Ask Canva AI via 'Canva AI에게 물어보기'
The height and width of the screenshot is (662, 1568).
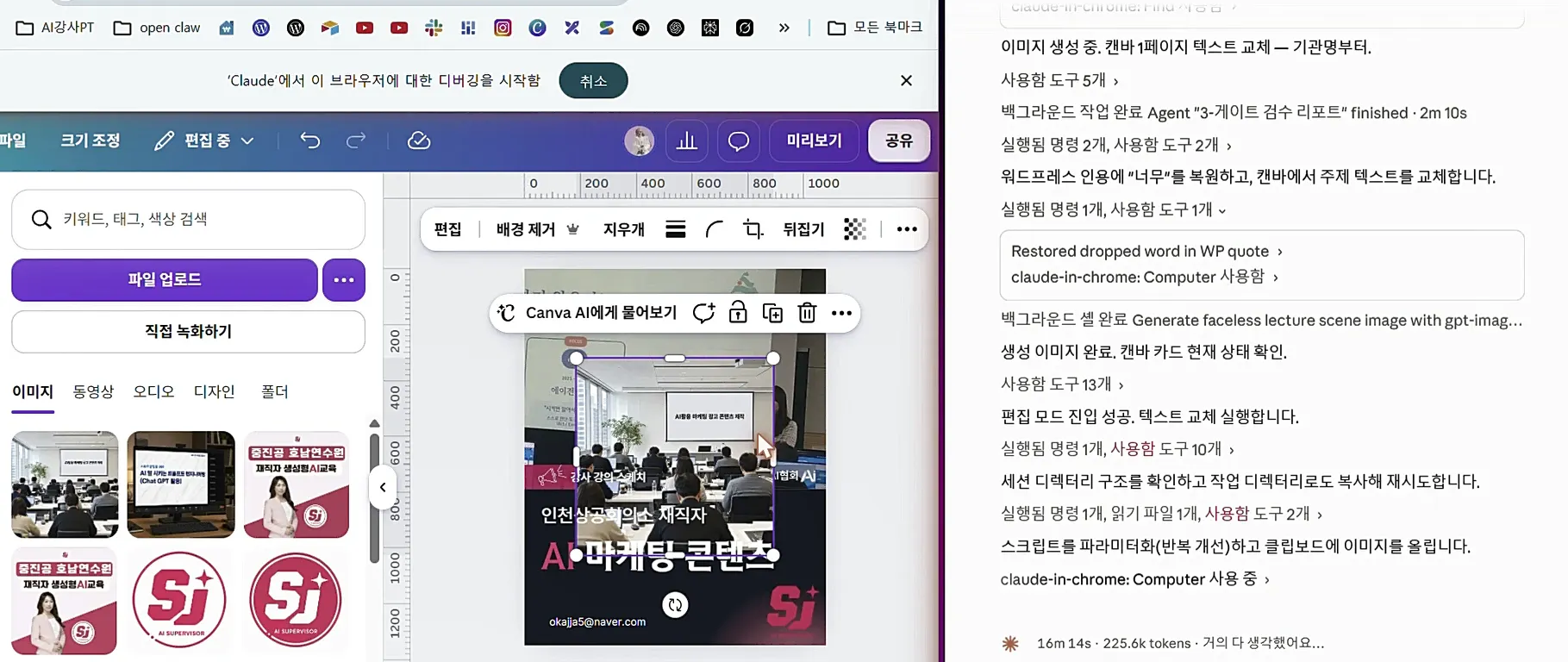click(x=590, y=313)
